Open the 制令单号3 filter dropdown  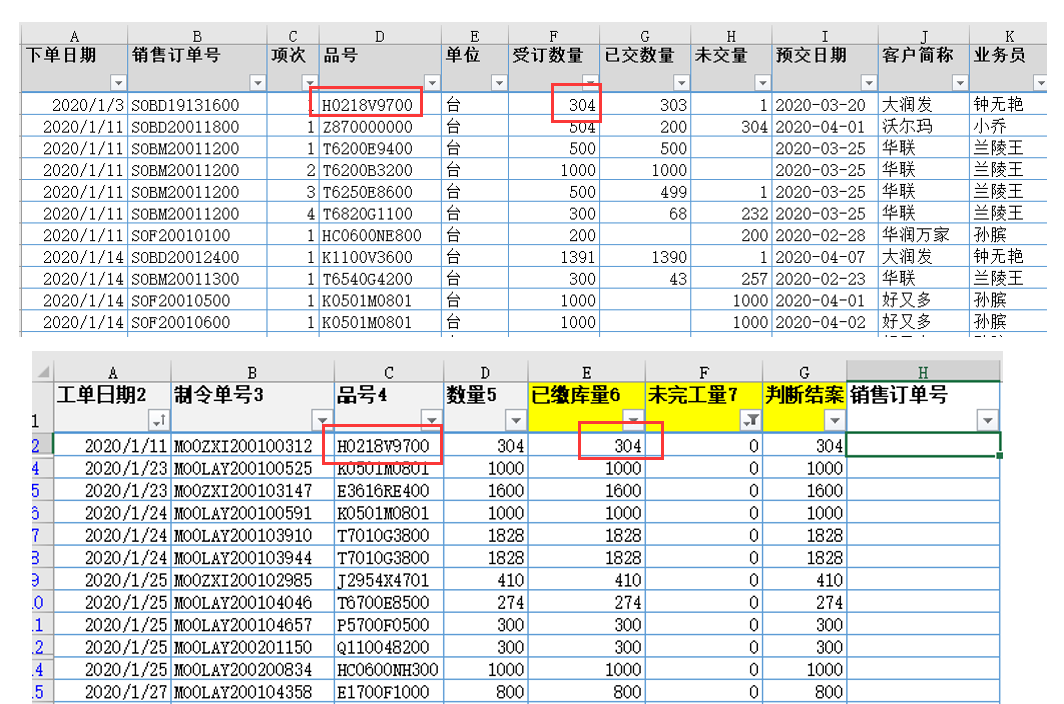pos(322,420)
